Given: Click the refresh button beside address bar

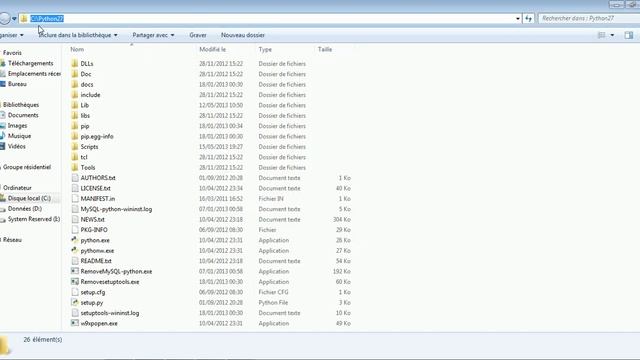Looking at the screenshot, I should [529, 18].
